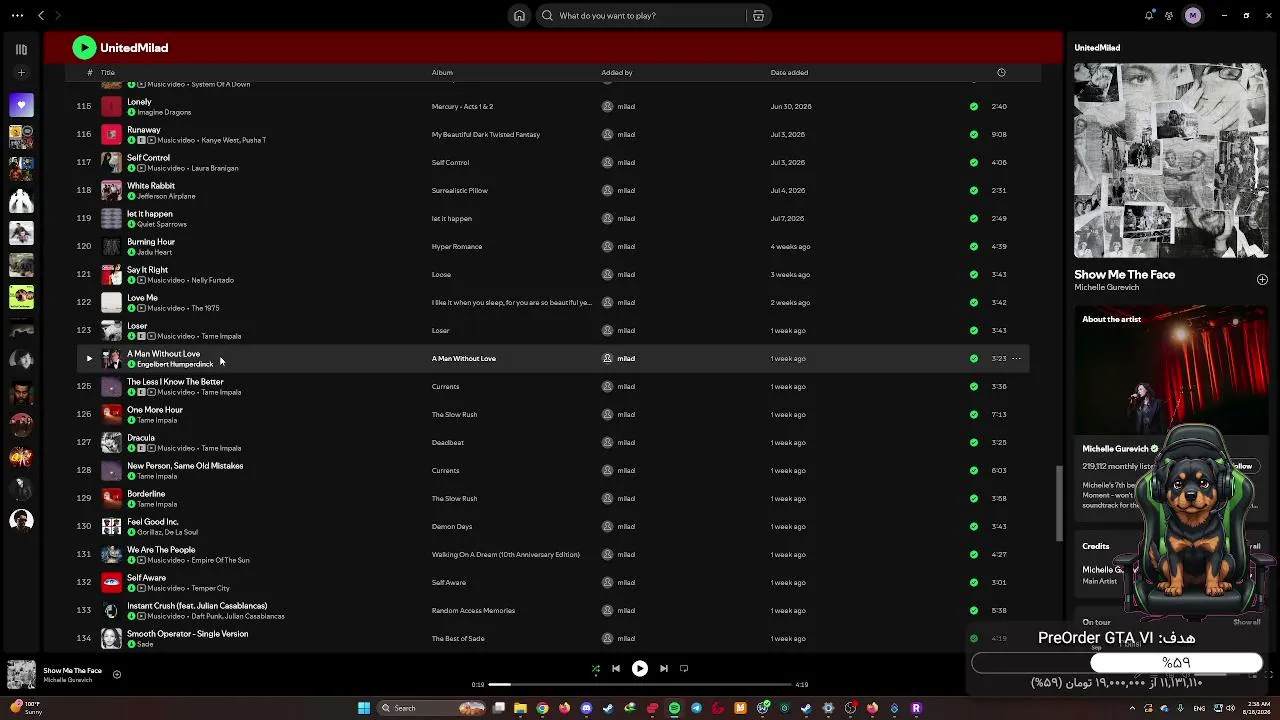The height and width of the screenshot is (720, 1280).
Task: Toggle saved checkmark for Burning Hour
Action: (974, 246)
